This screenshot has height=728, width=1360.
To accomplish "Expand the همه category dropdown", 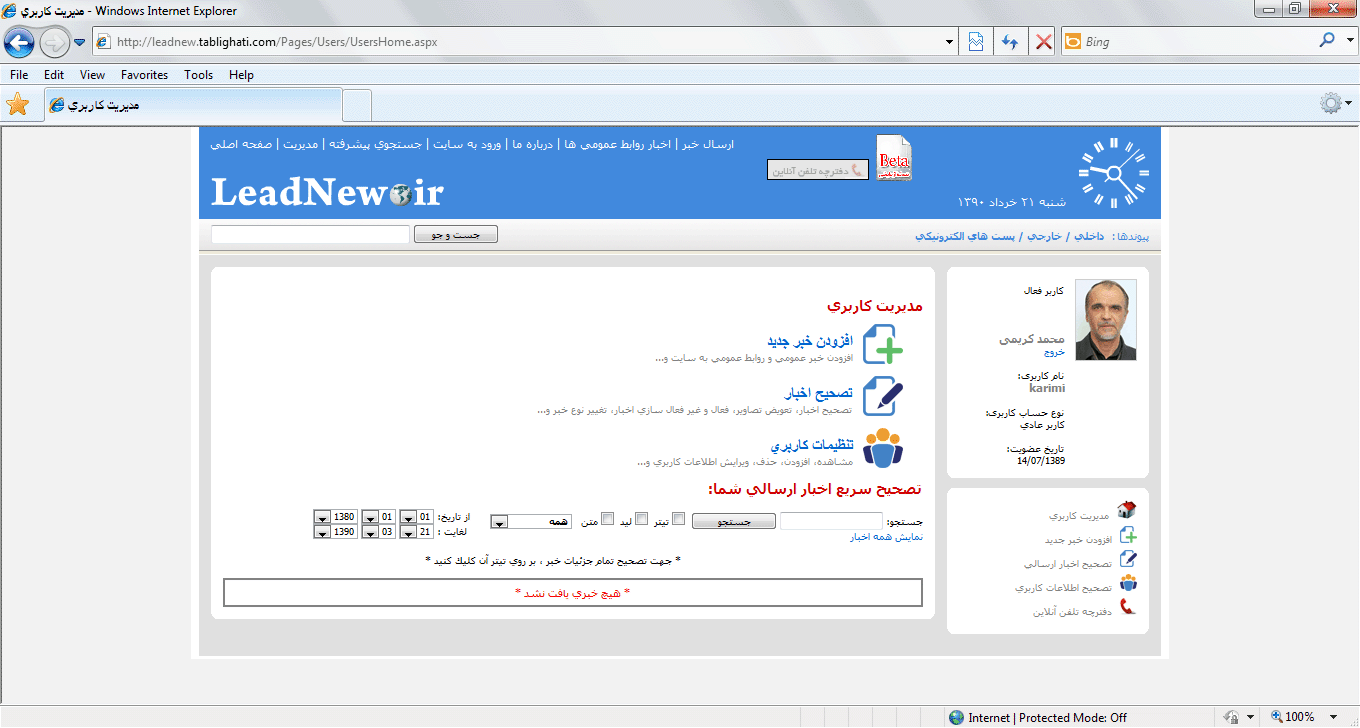I will tap(500, 521).
